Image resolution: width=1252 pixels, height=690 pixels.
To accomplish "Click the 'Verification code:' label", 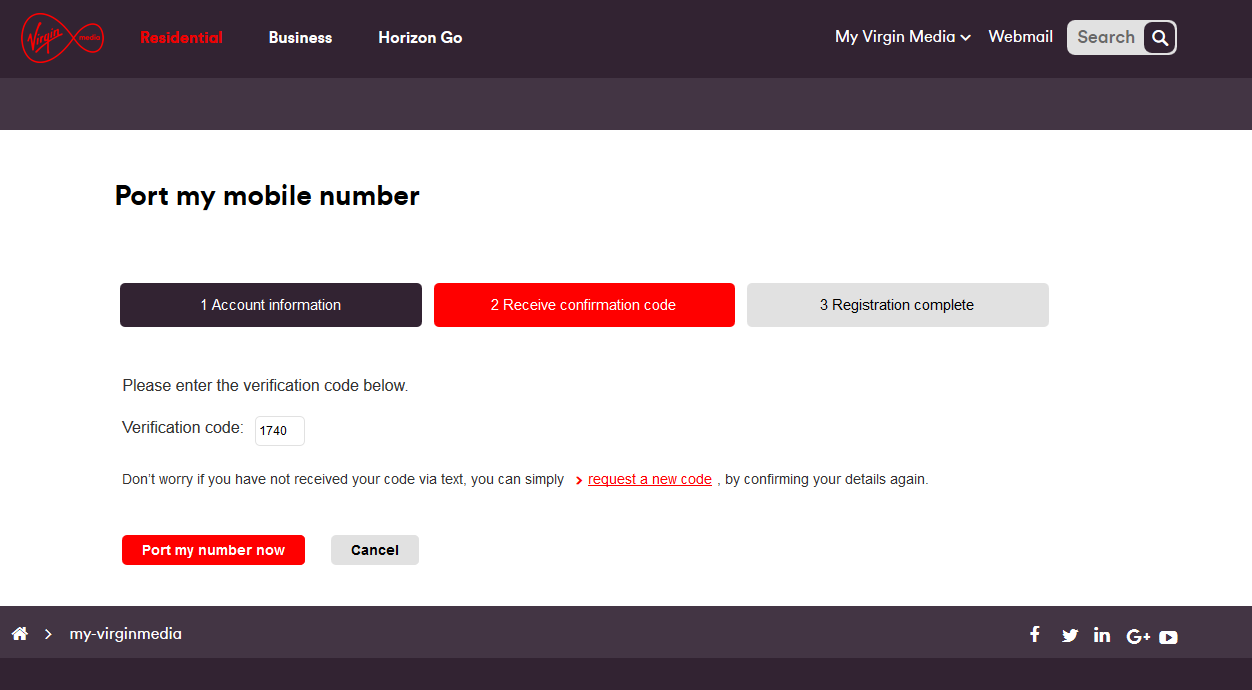I will (183, 428).
